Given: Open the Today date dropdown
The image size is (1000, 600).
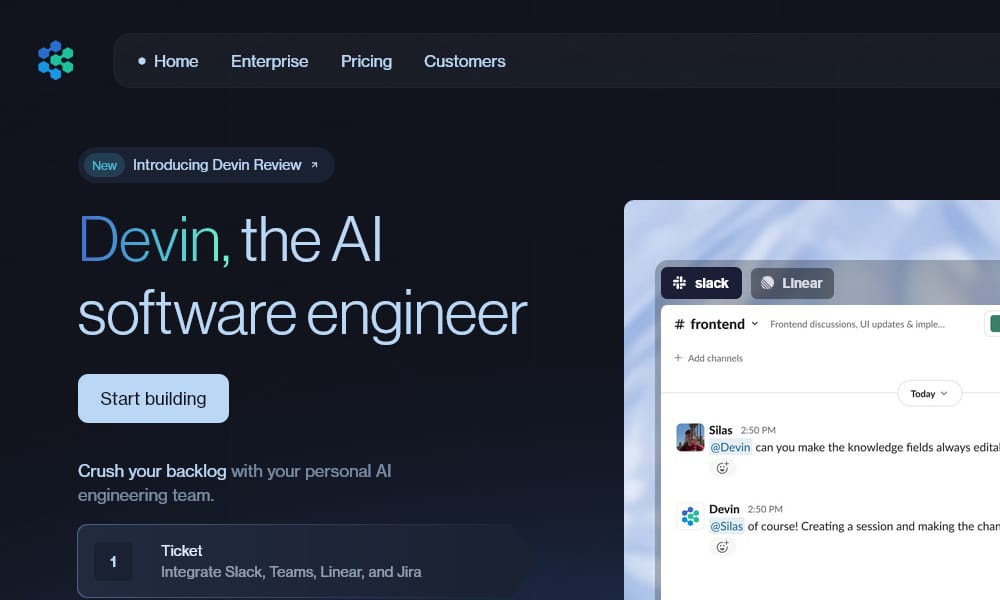Looking at the screenshot, I should 928,393.
